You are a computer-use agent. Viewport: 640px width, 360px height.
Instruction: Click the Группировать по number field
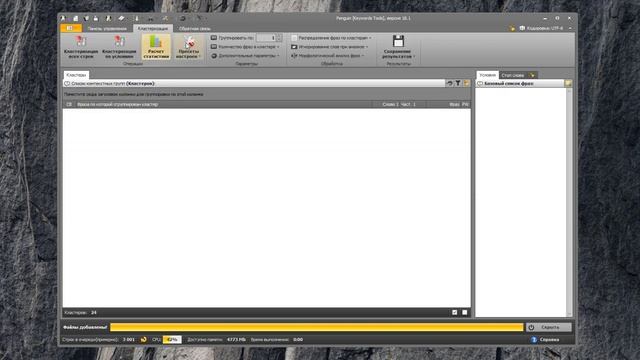266,38
